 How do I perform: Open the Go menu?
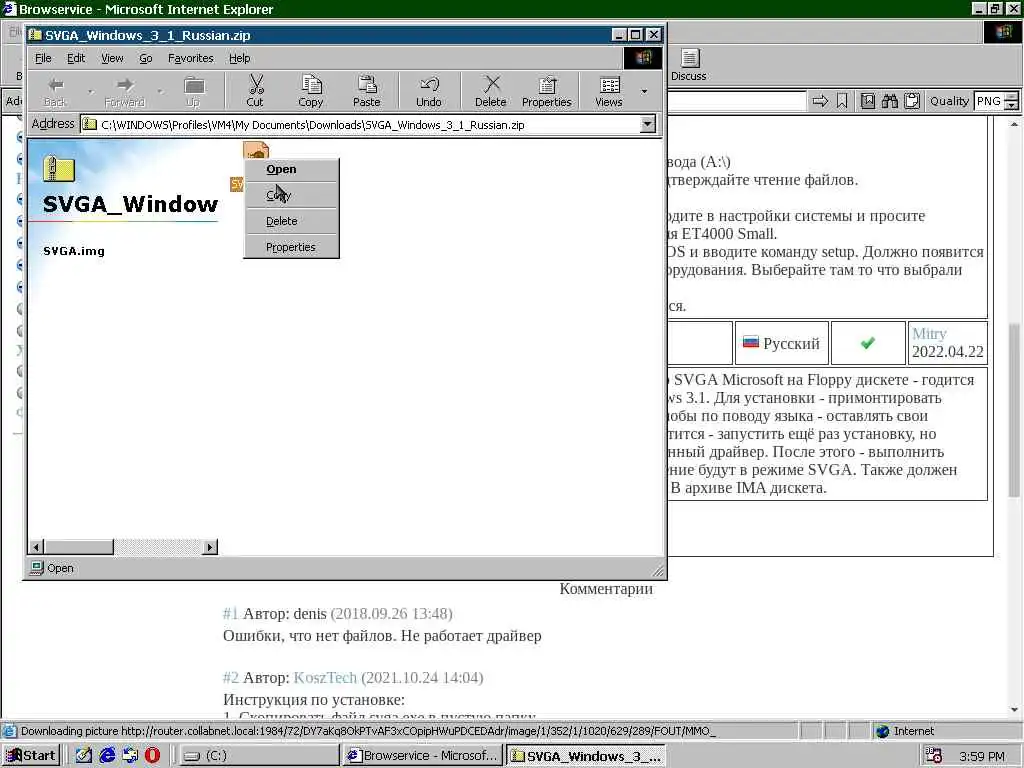pos(146,58)
